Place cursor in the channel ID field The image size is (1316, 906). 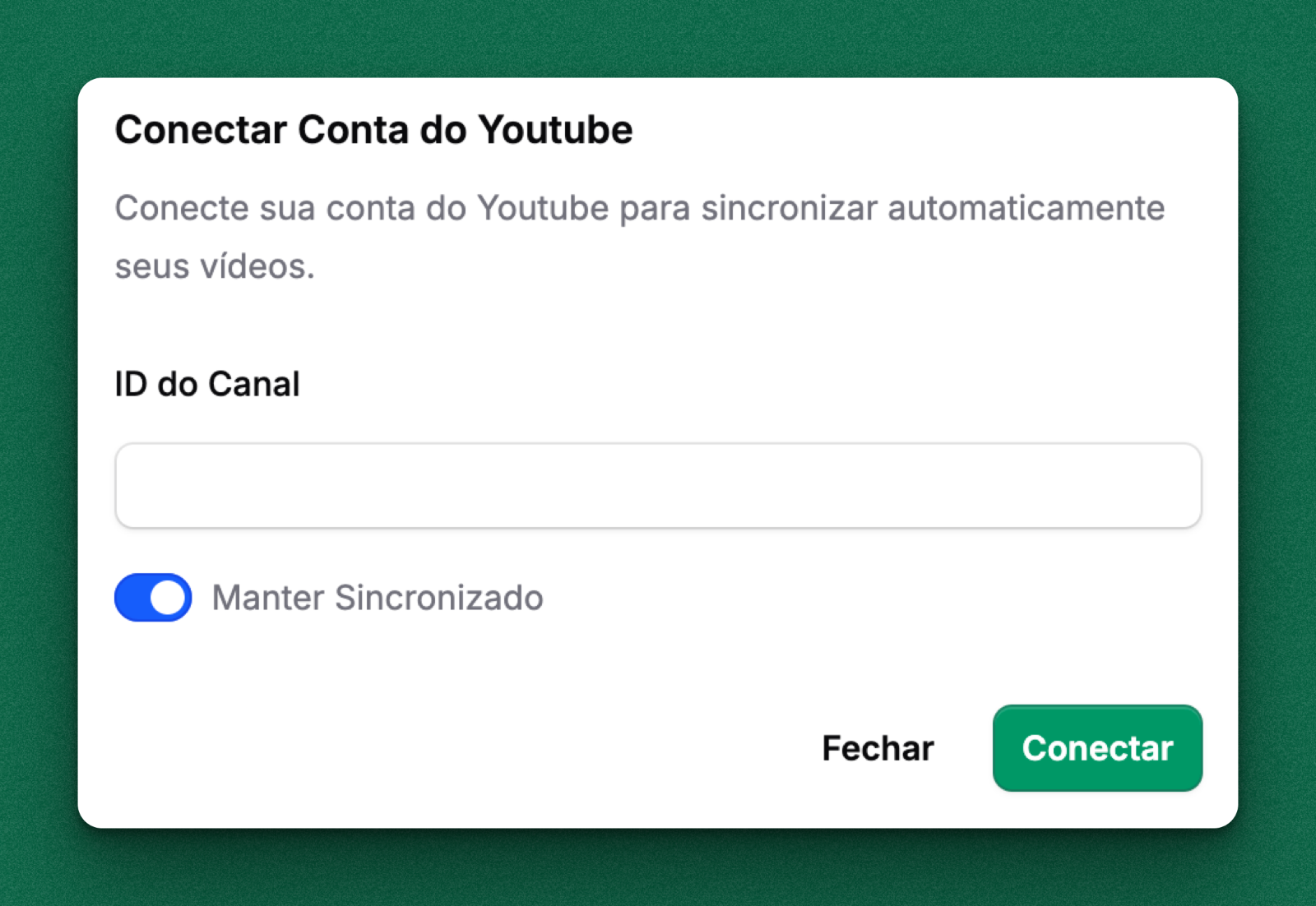coord(658,486)
